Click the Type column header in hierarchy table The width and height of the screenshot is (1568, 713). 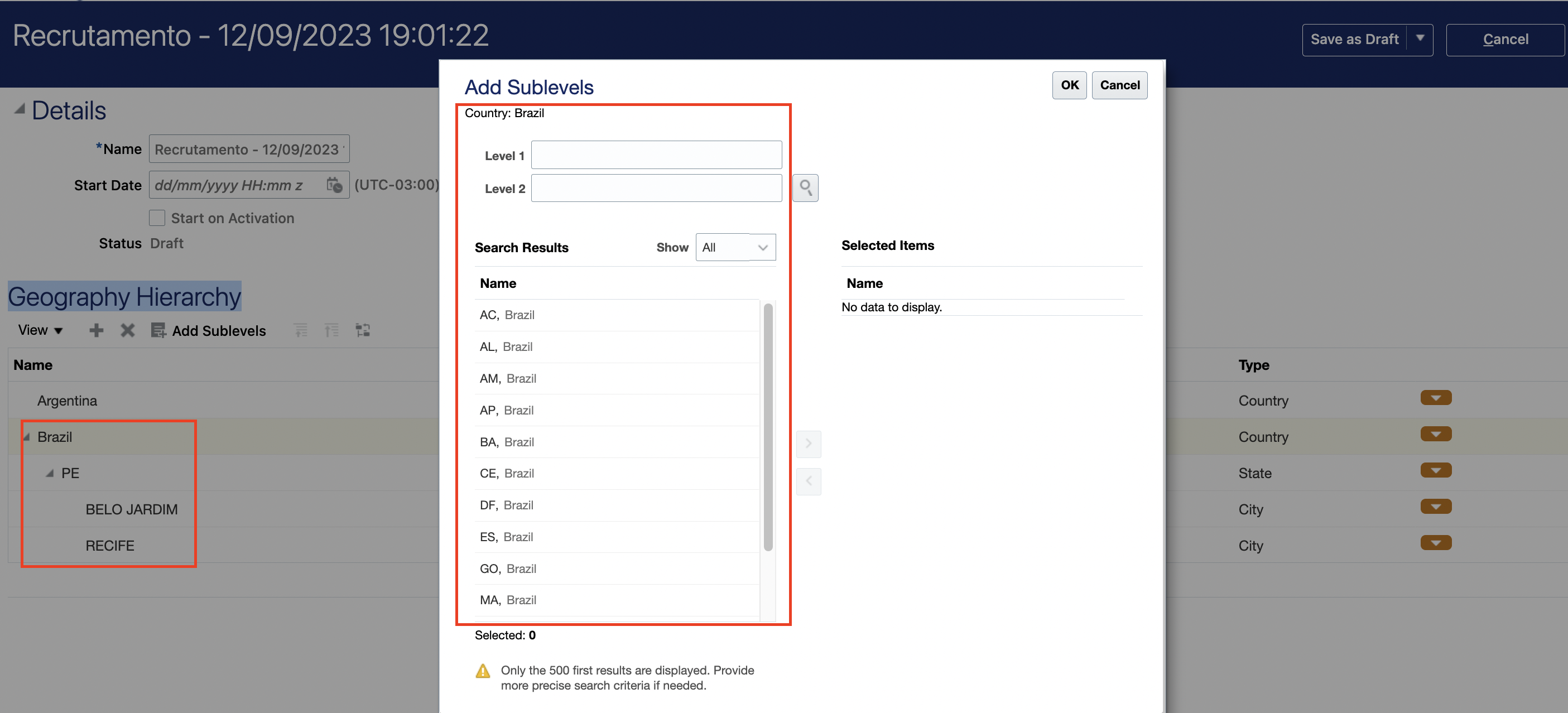pyautogui.click(x=1253, y=365)
